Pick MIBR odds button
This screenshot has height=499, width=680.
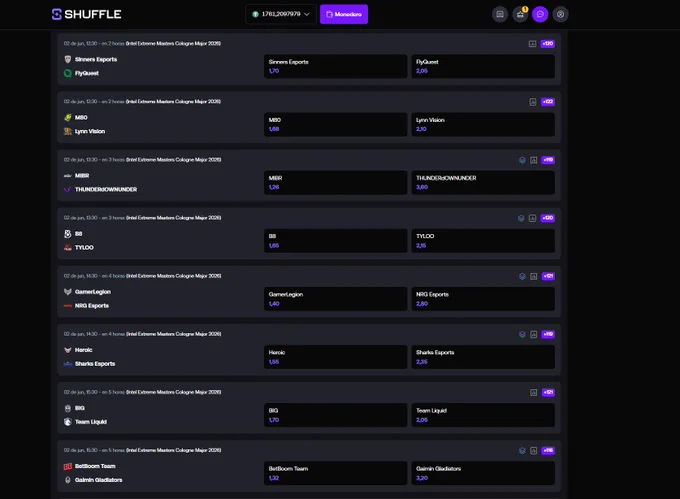pyautogui.click(x=336, y=183)
